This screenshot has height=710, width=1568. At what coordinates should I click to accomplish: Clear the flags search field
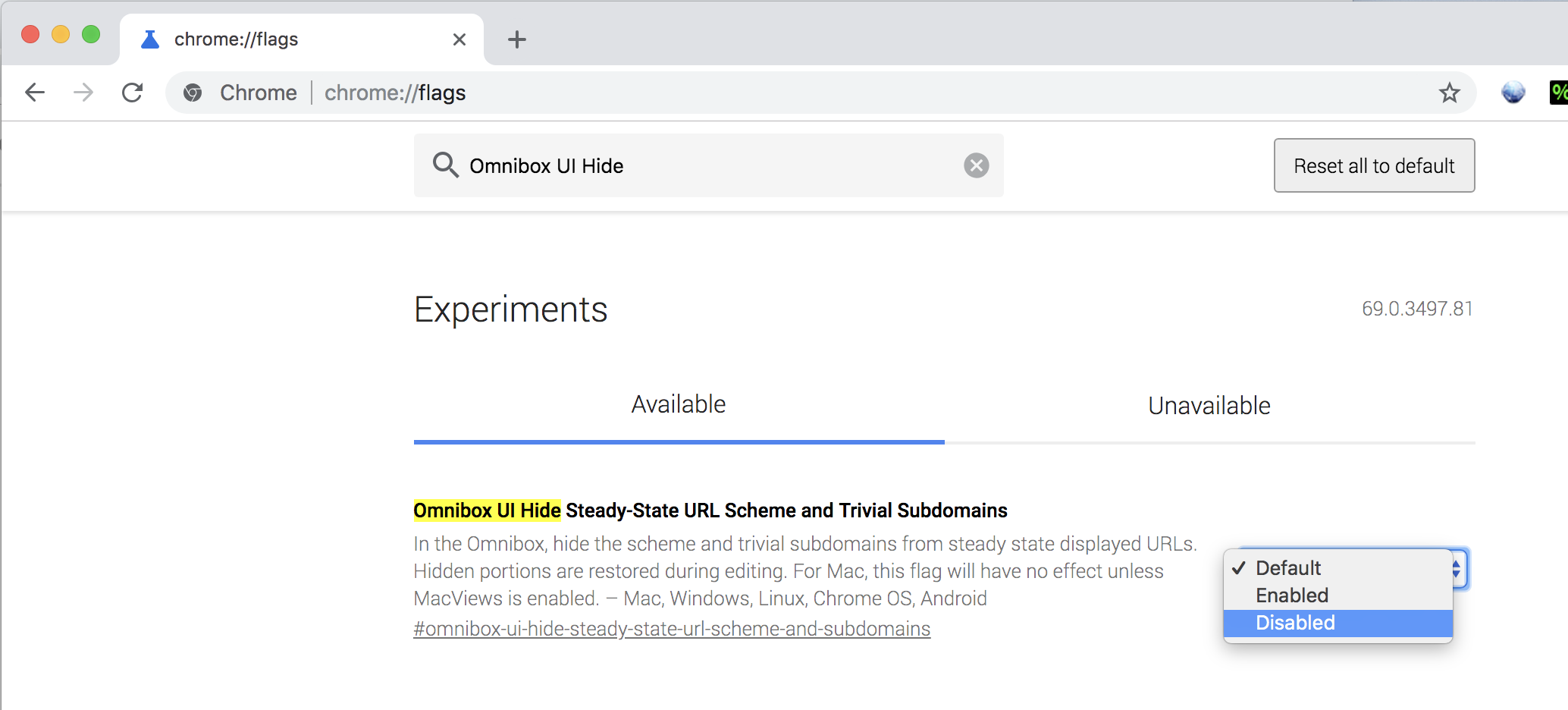[x=976, y=165]
